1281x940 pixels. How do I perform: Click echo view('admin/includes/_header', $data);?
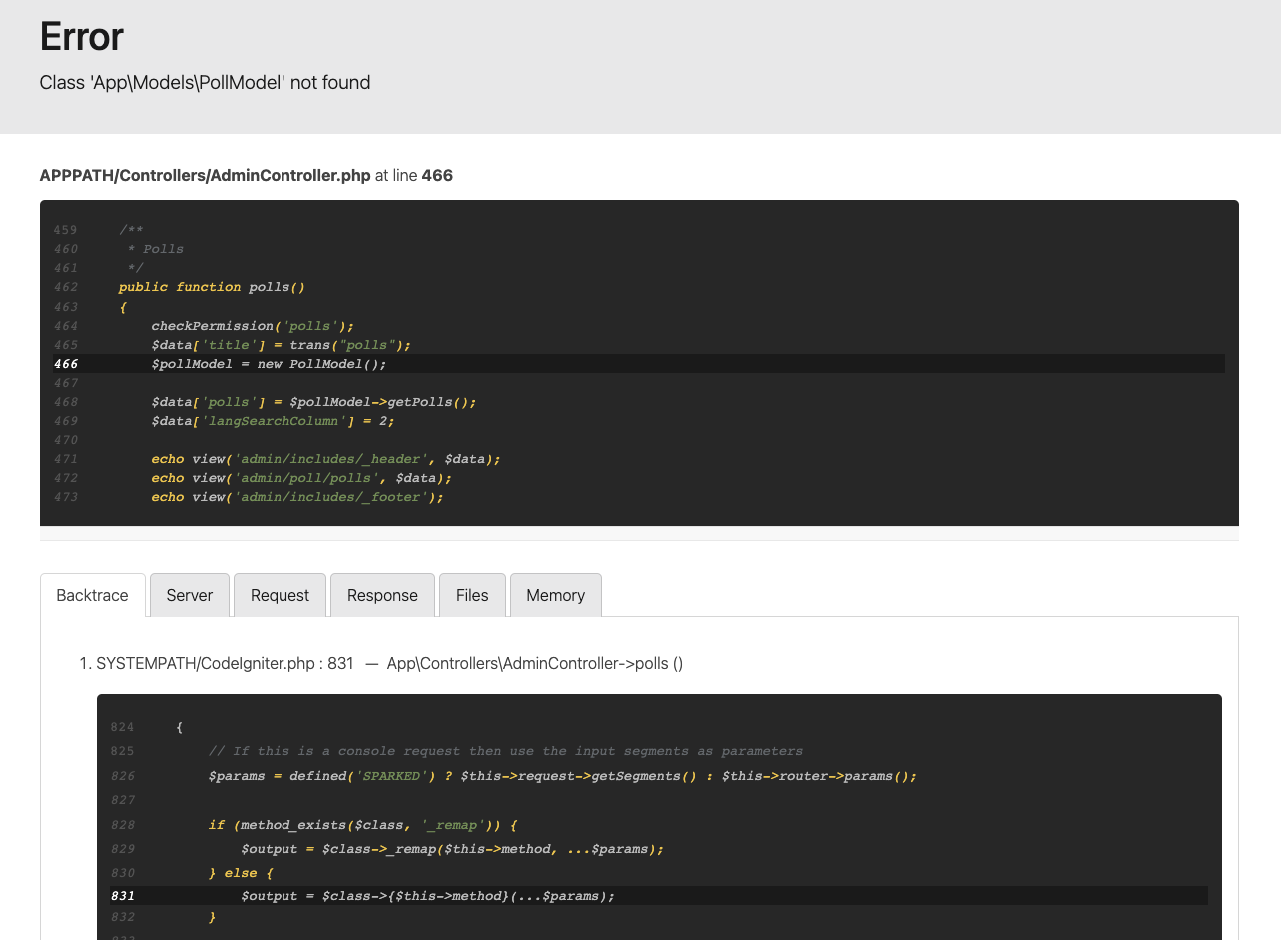click(x=326, y=459)
